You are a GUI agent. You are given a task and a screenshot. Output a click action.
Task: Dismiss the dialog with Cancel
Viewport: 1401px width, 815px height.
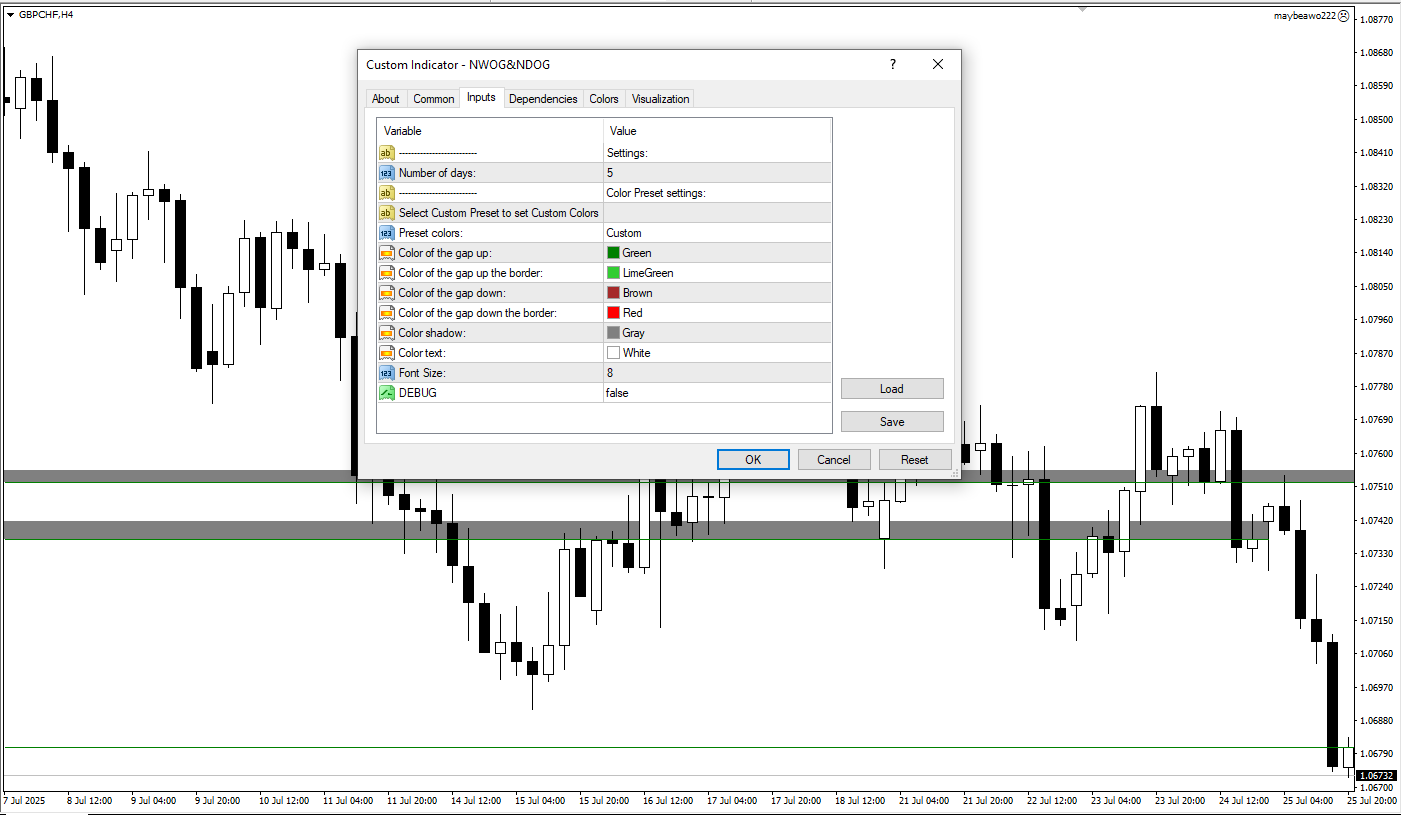(834, 460)
